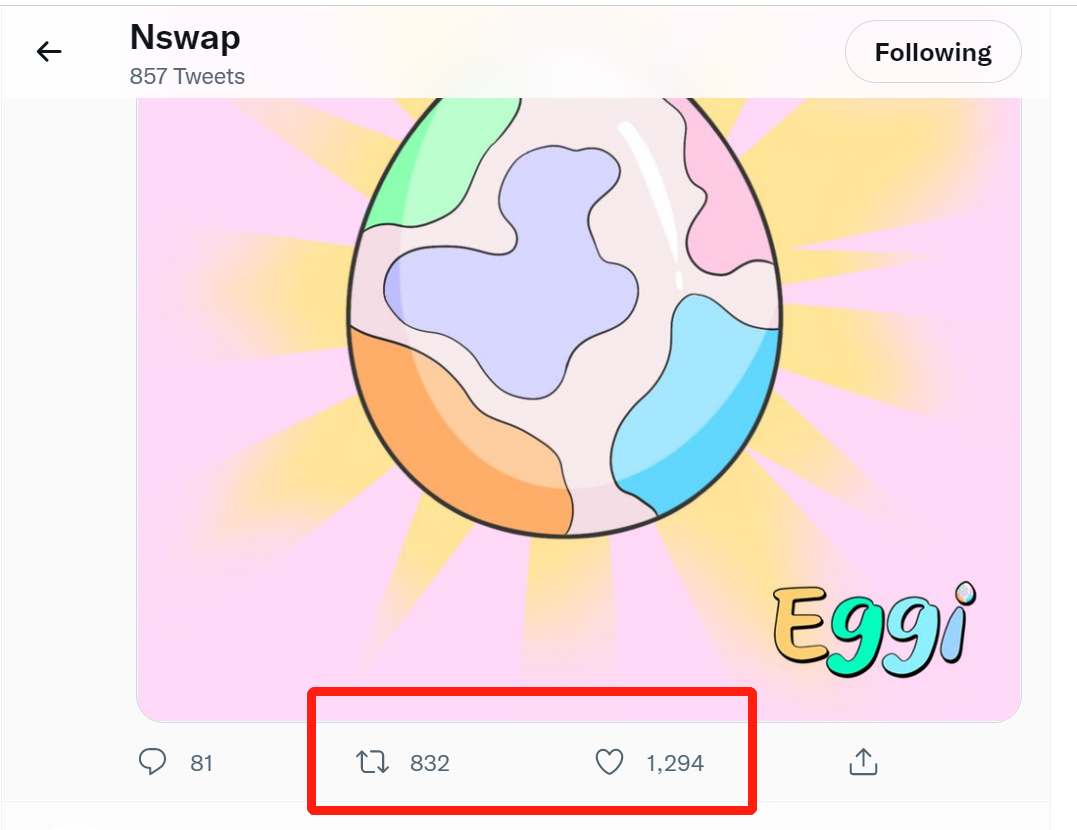Retweet using the retweet arrows icon

click(373, 763)
